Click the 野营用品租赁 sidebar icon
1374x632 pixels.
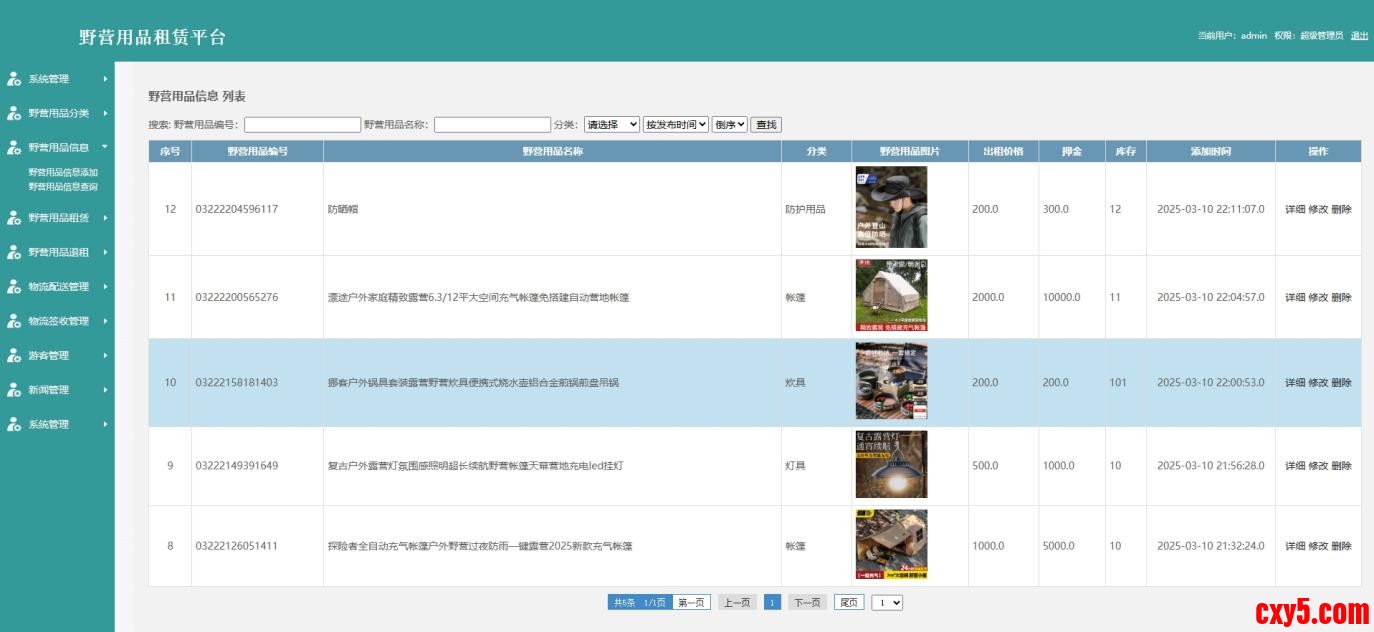pos(14,218)
